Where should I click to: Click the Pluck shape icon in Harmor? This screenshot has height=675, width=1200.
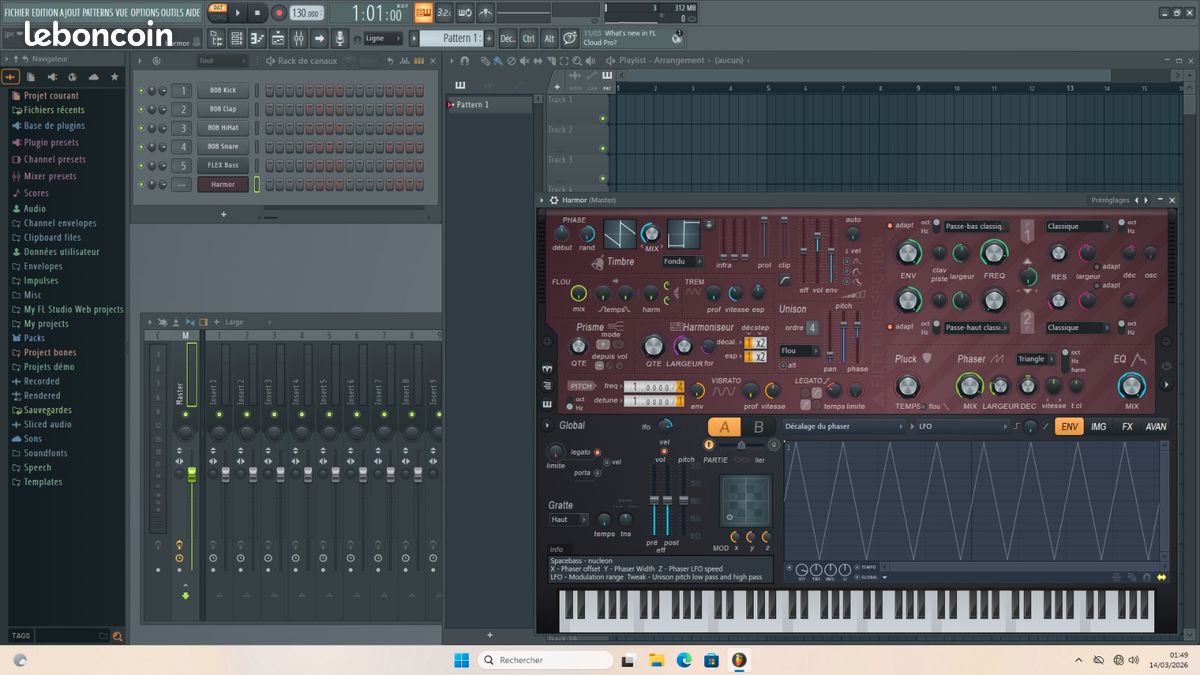(x=927, y=358)
